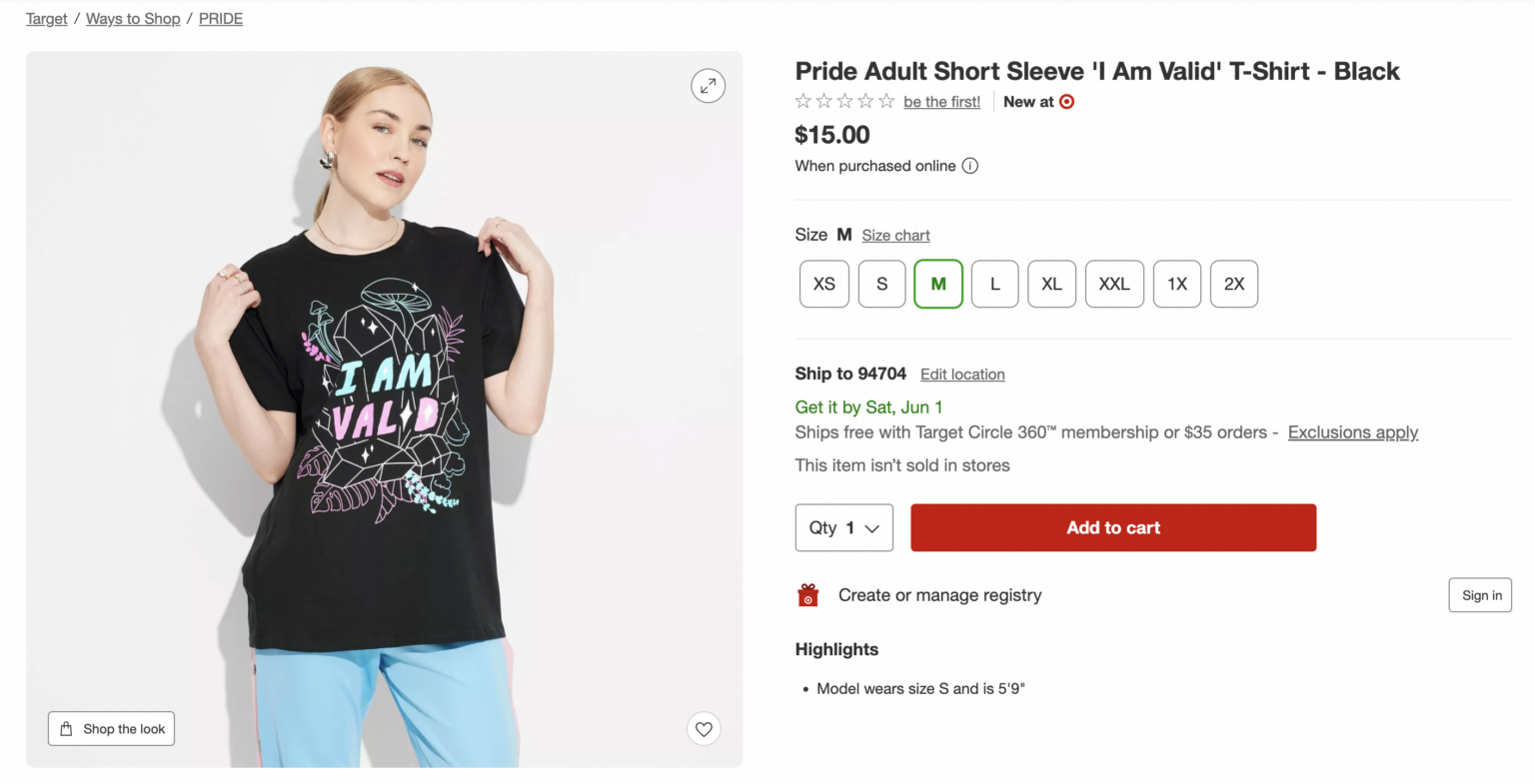Click the five-star rating icons

[844, 102]
